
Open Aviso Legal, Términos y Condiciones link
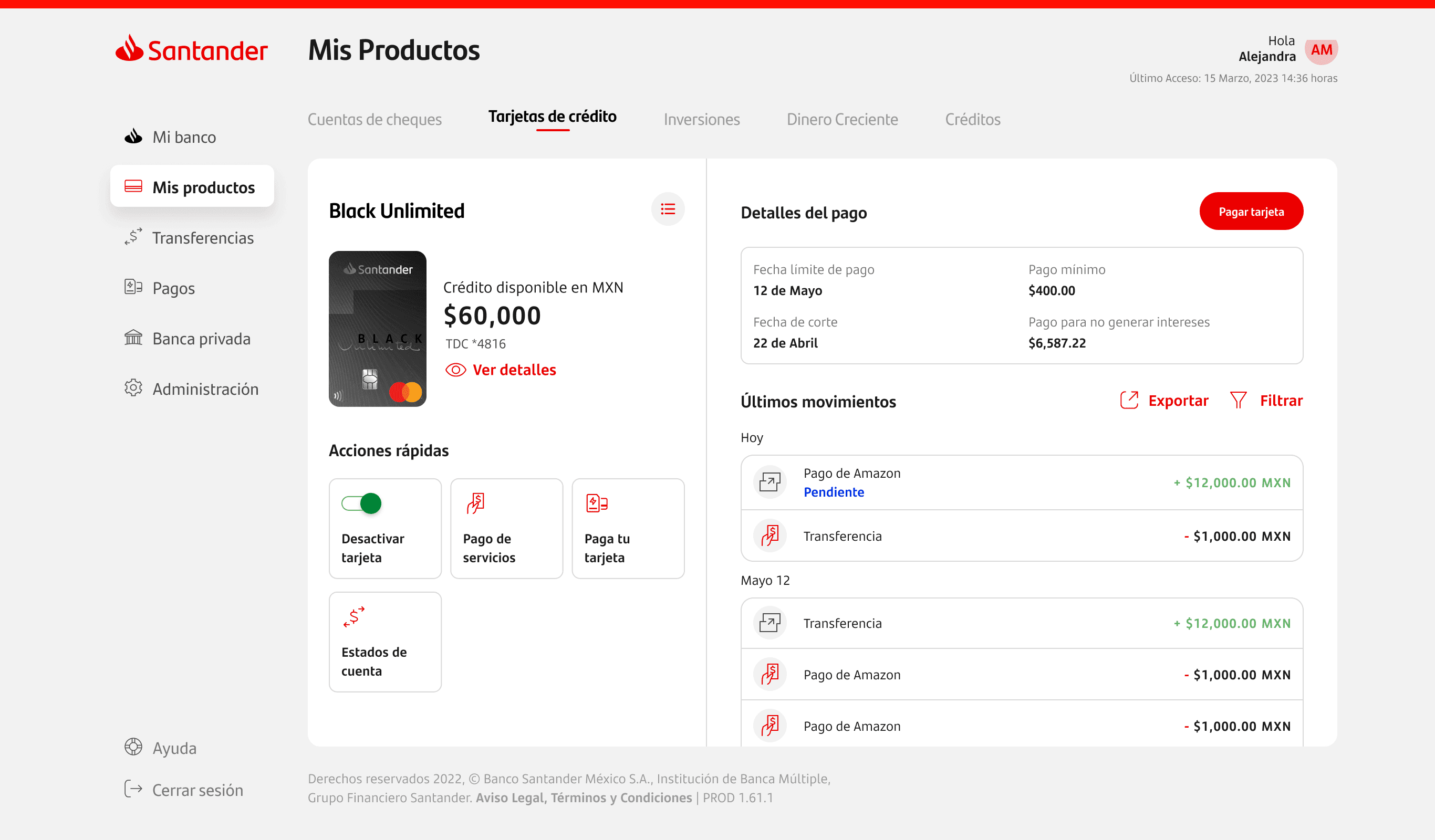584,797
